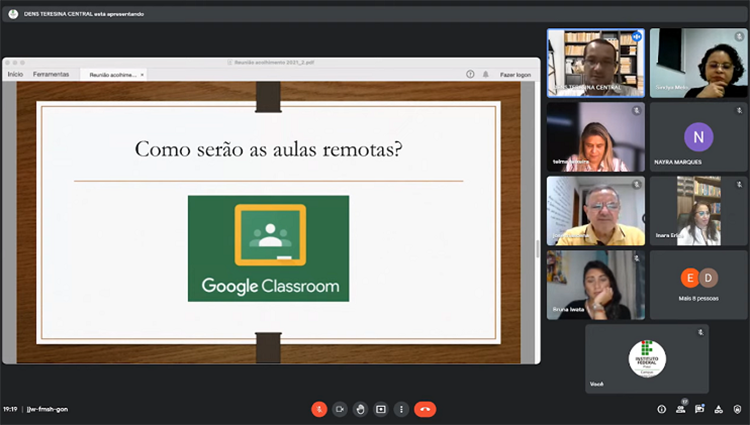Select the DENS TERESINA CENTRAL video tile
Viewport: 750px width, 425px height.
pyautogui.click(x=596, y=63)
